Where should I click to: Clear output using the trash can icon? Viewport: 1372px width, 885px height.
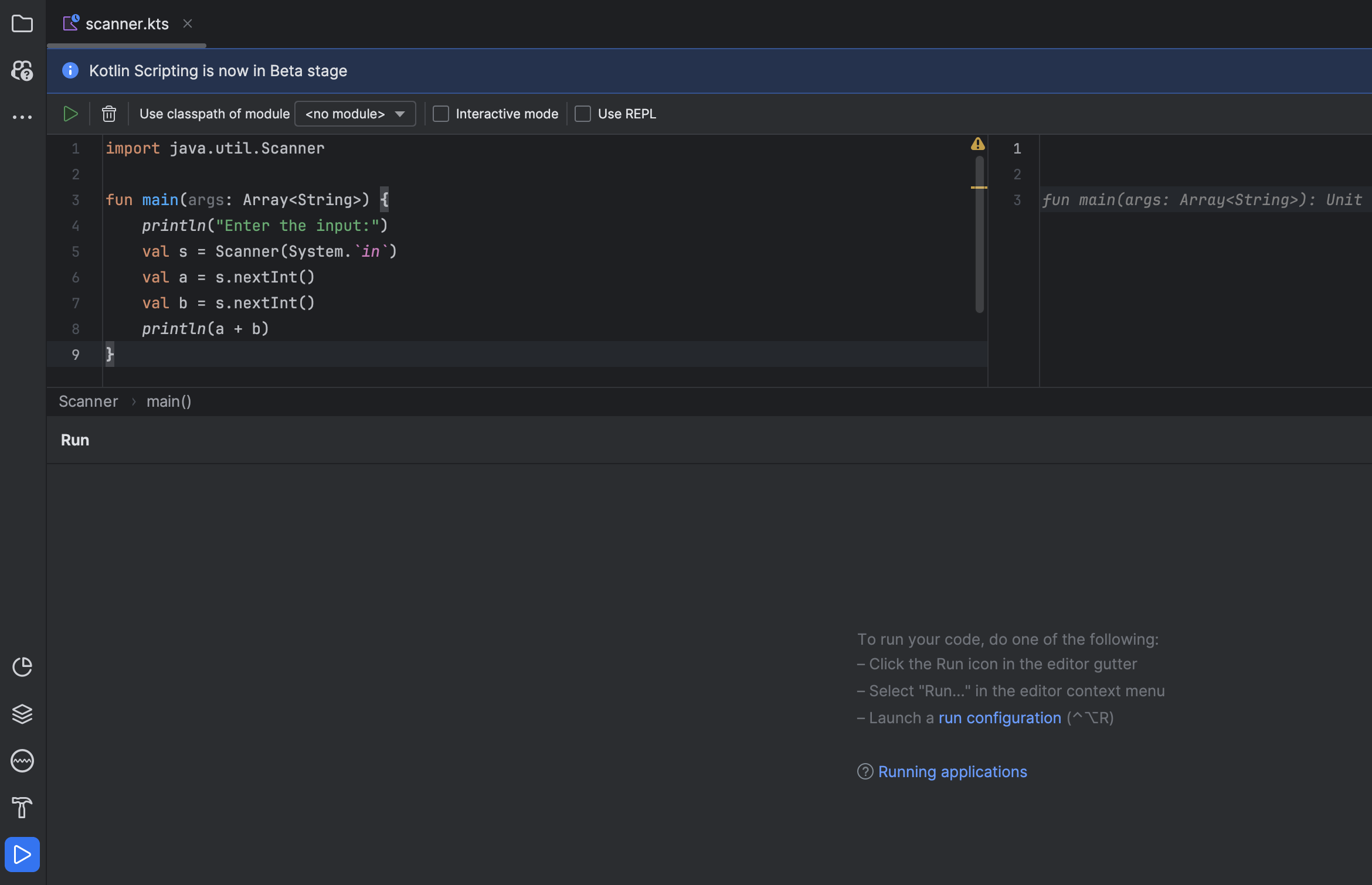click(109, 114)
